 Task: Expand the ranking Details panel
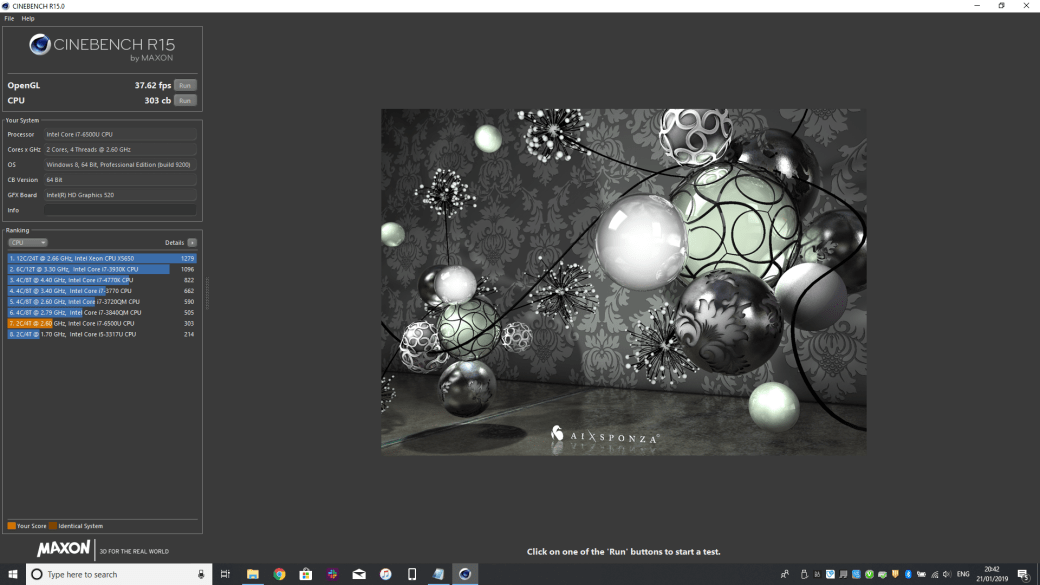(x=190, y=242)
